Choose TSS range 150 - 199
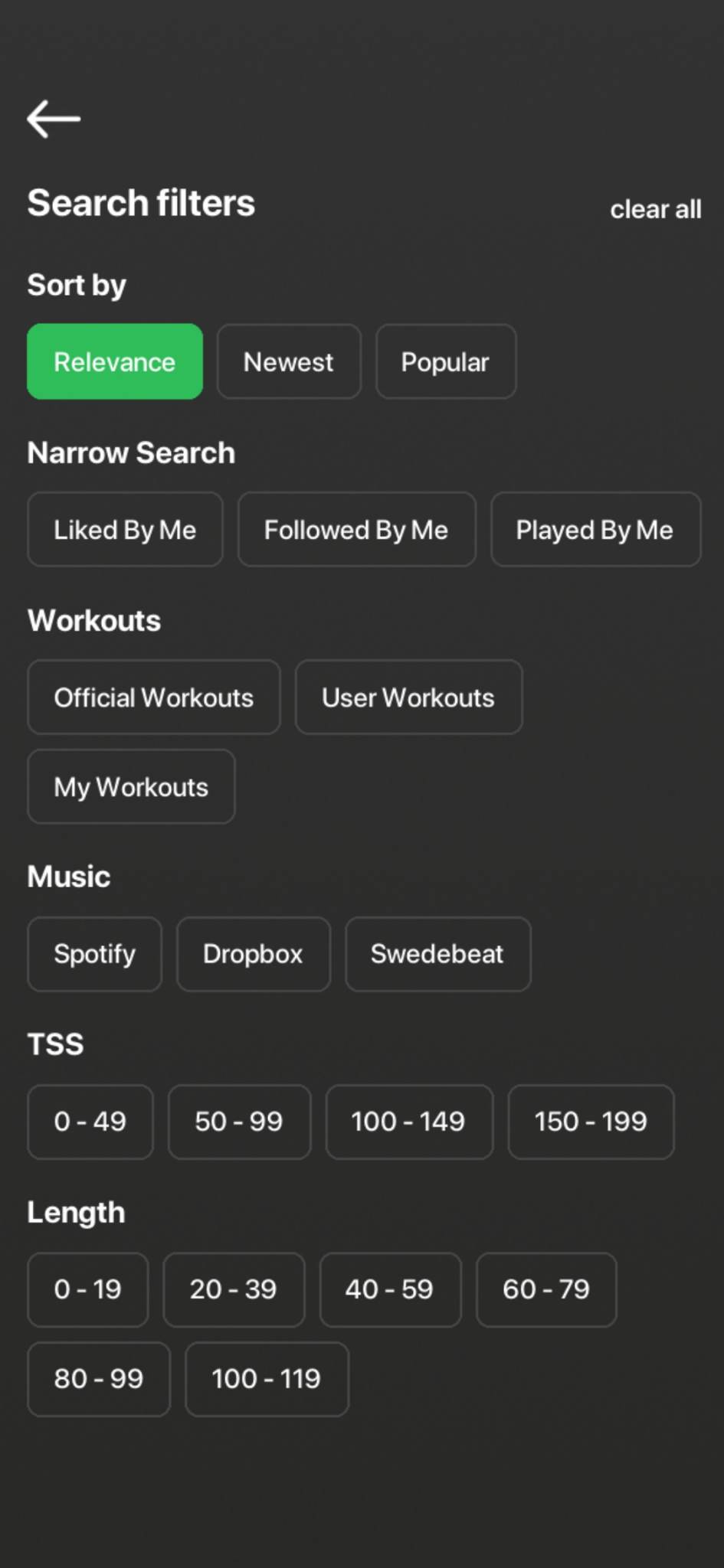Viewport: 724px width, 1568px height. [x=591, y=1121]
